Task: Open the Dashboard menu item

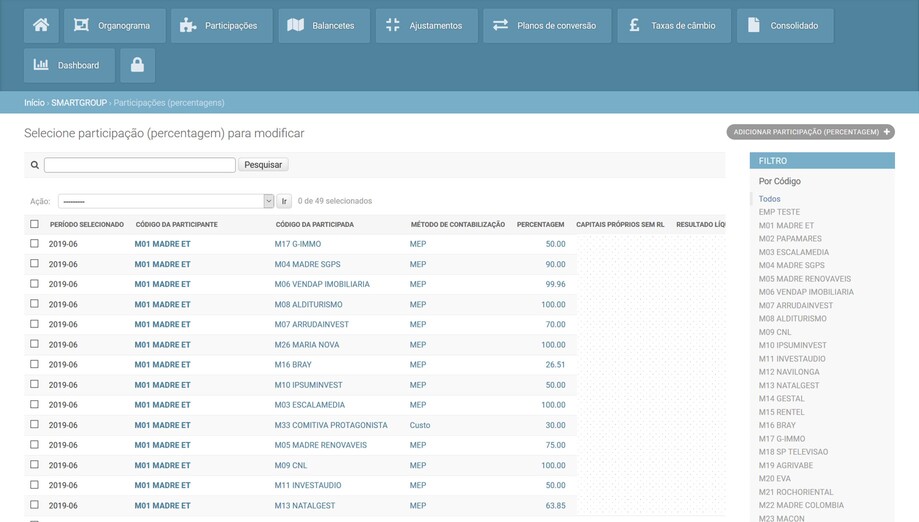Action: coord(69,65)
